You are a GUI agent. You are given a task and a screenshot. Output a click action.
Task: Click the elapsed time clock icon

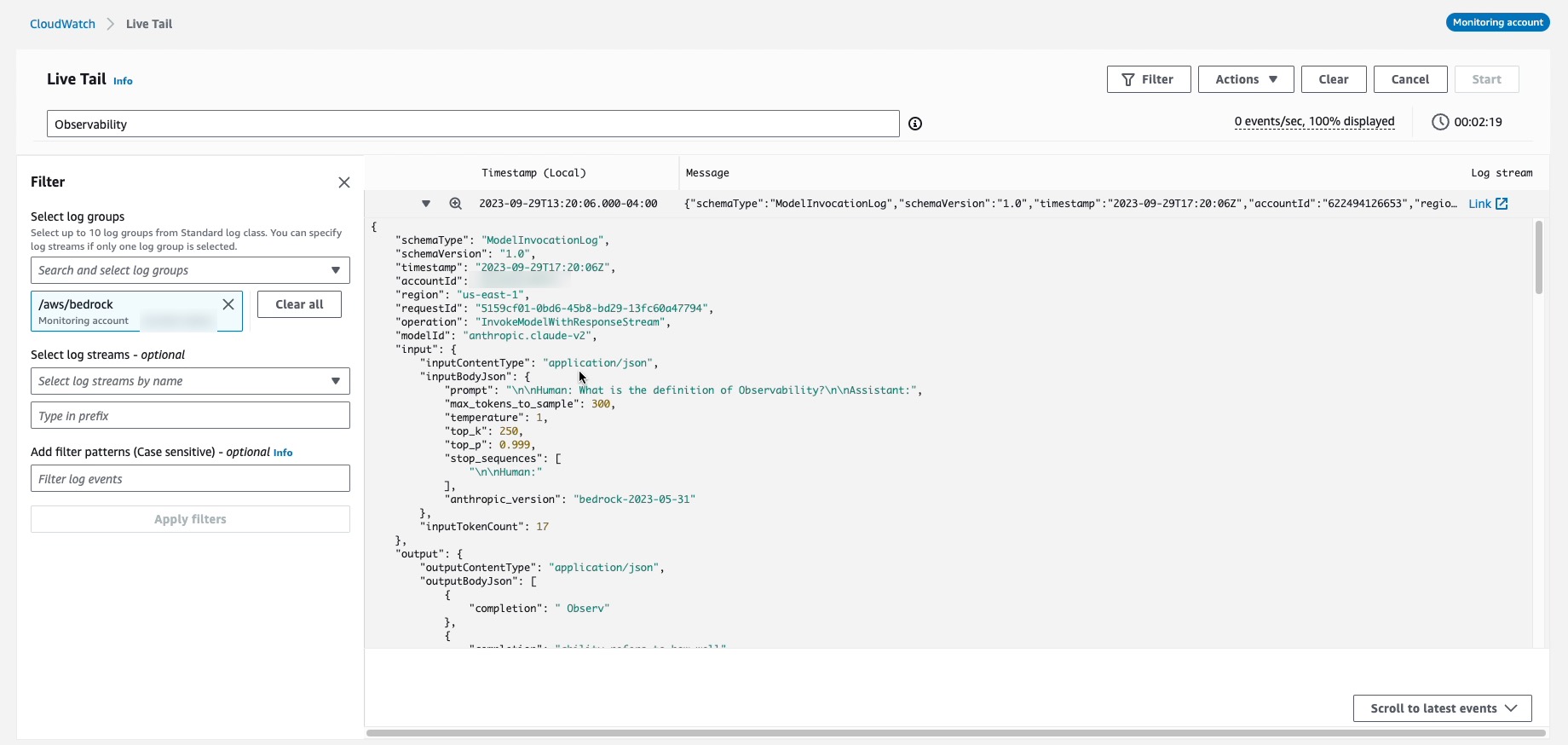[x=1440, y=122]
